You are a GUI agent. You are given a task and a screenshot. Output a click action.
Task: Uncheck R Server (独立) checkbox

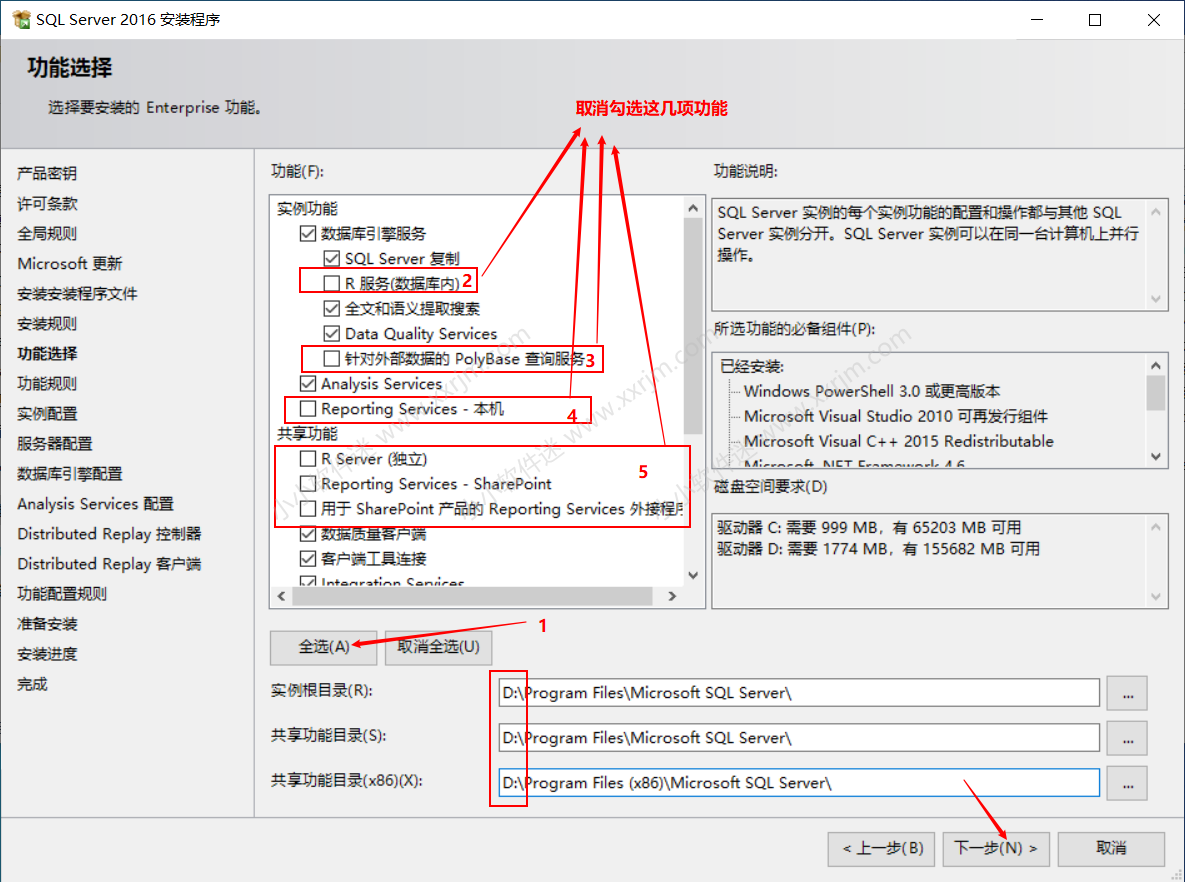(x=308, y=458)
